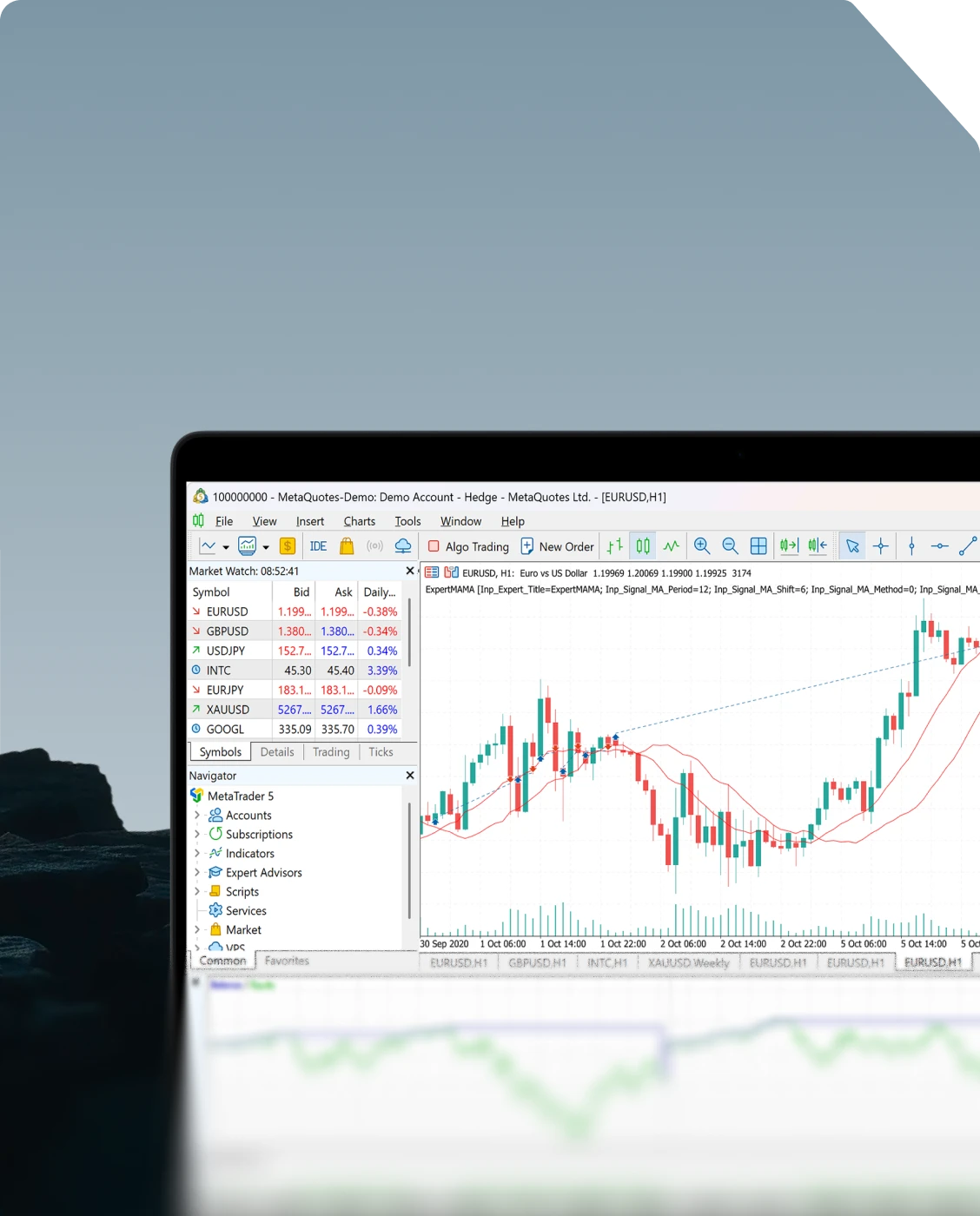Select INTC symbol row
The height and width of the screenshot is (1216, 980).
coord(295,671)
